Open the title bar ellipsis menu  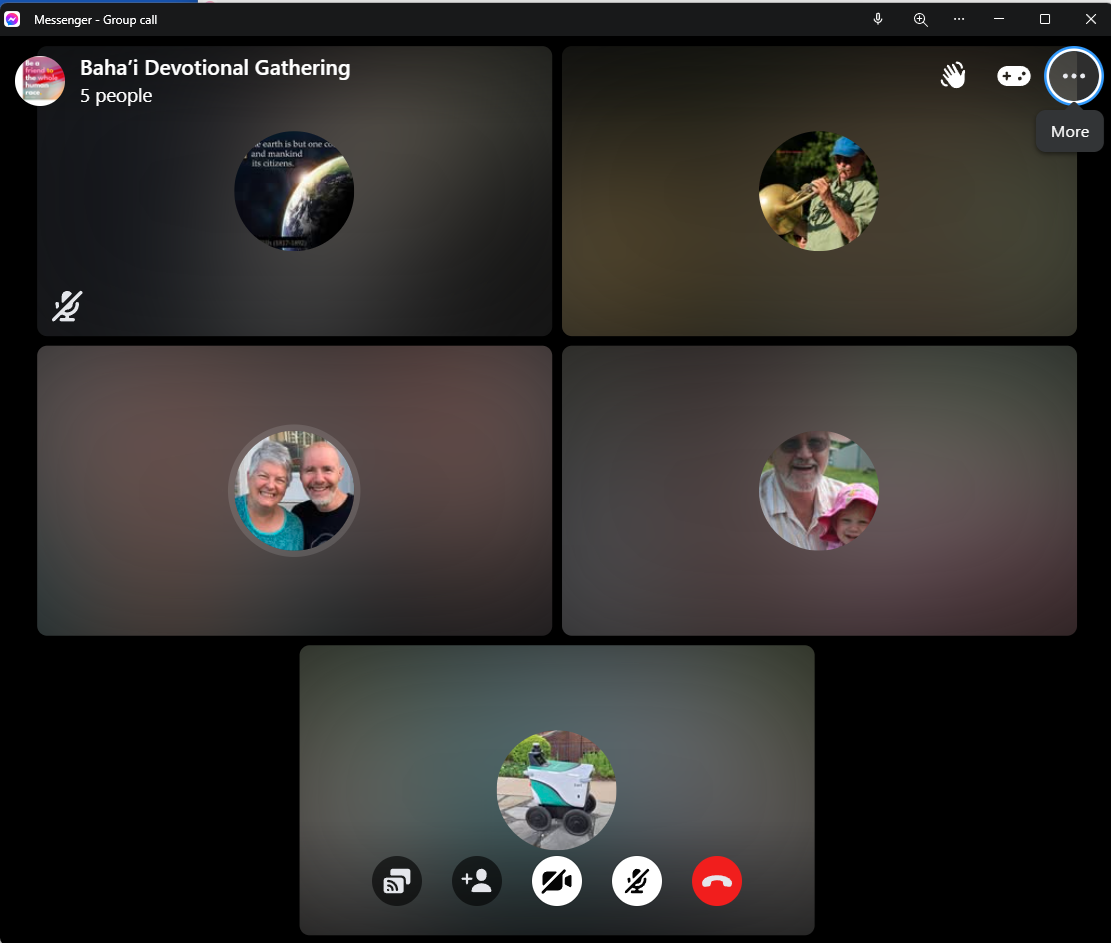click(x=959, y=19)
